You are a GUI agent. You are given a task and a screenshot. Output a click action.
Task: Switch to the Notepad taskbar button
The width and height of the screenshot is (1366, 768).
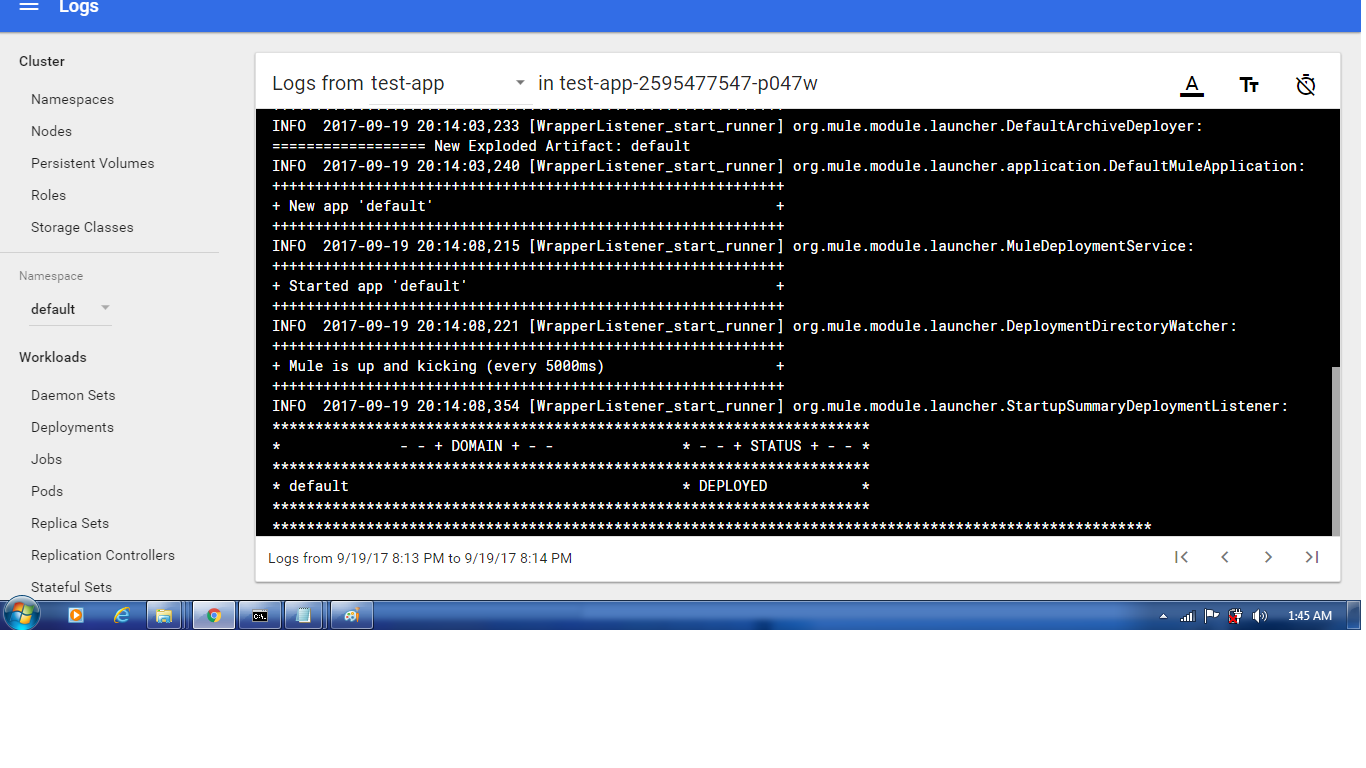click(304, 616)
